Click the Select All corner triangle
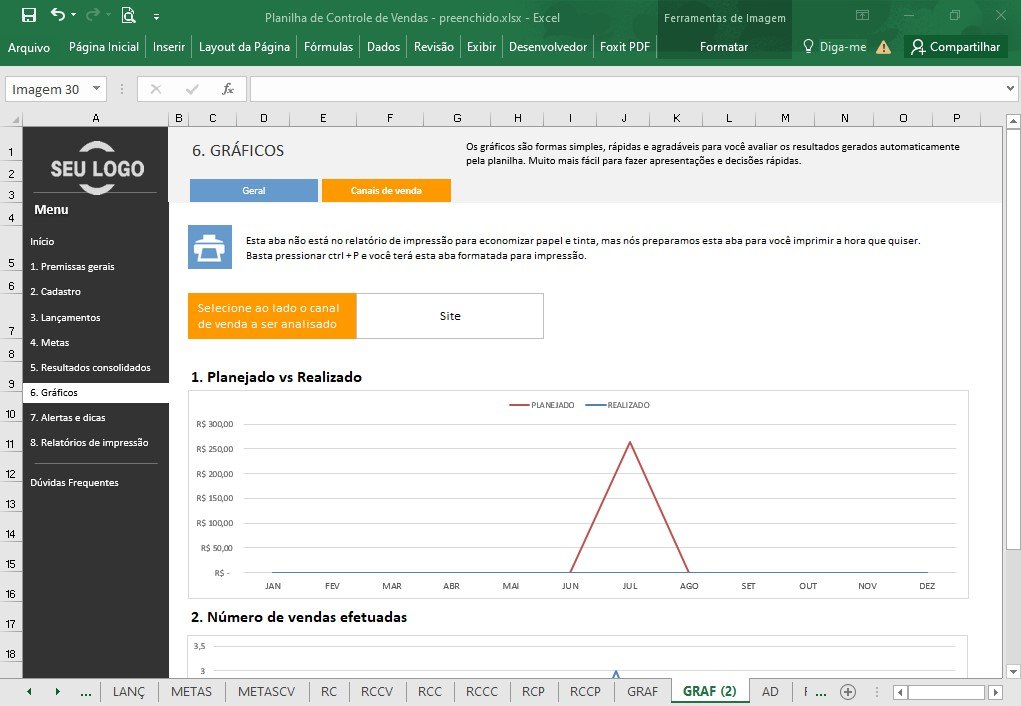1021x706 pixels. pos(16,119)
